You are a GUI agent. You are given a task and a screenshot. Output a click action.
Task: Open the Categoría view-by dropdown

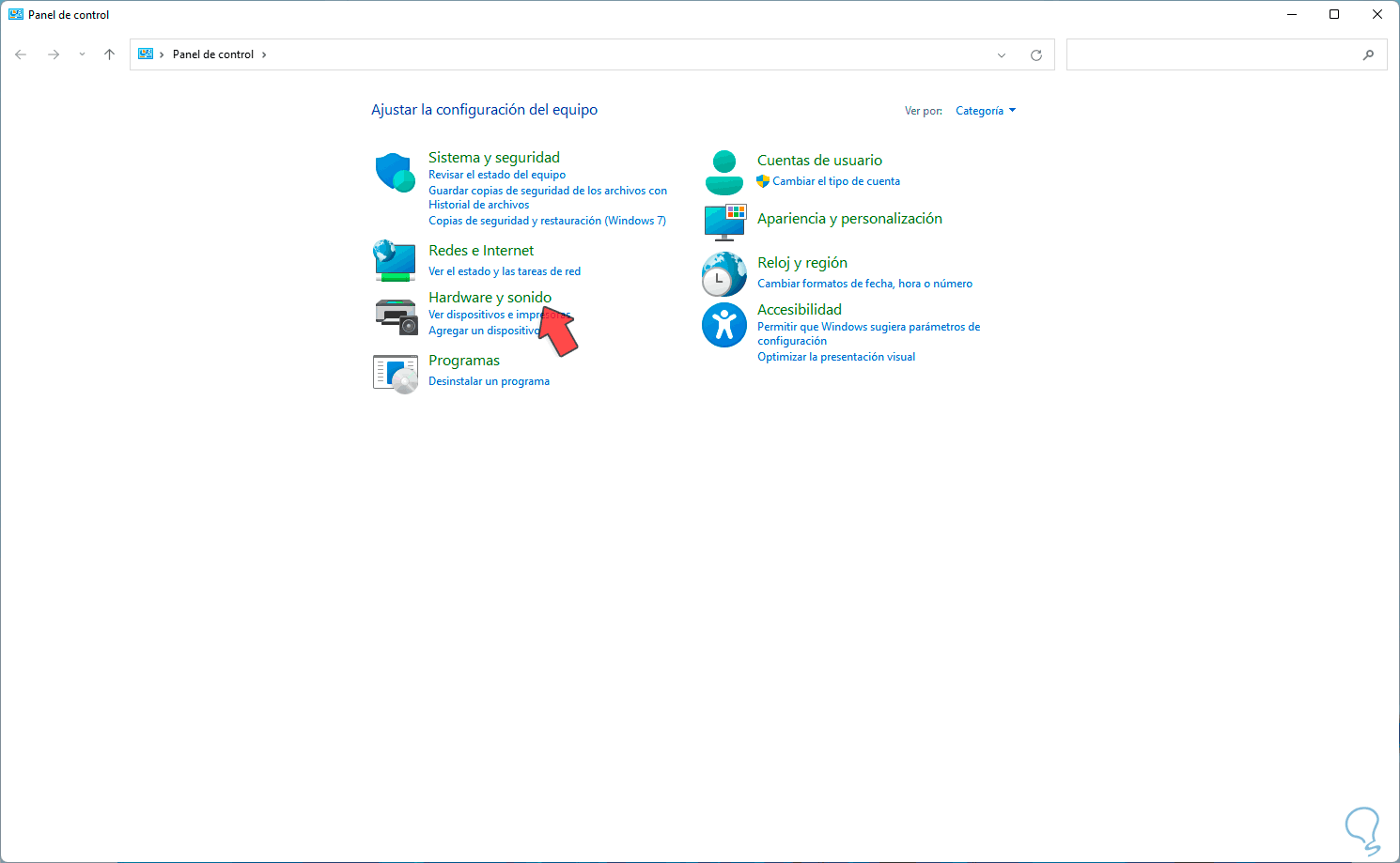point(986,111)
